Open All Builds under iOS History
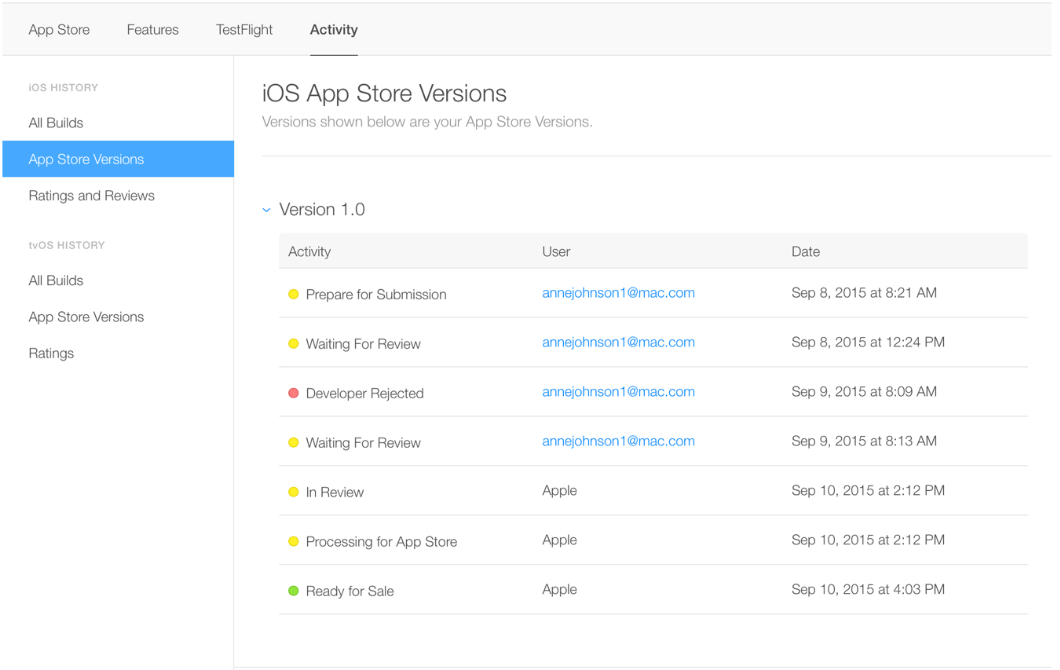This screenshot has height=670, width=1060. point(55,122)
